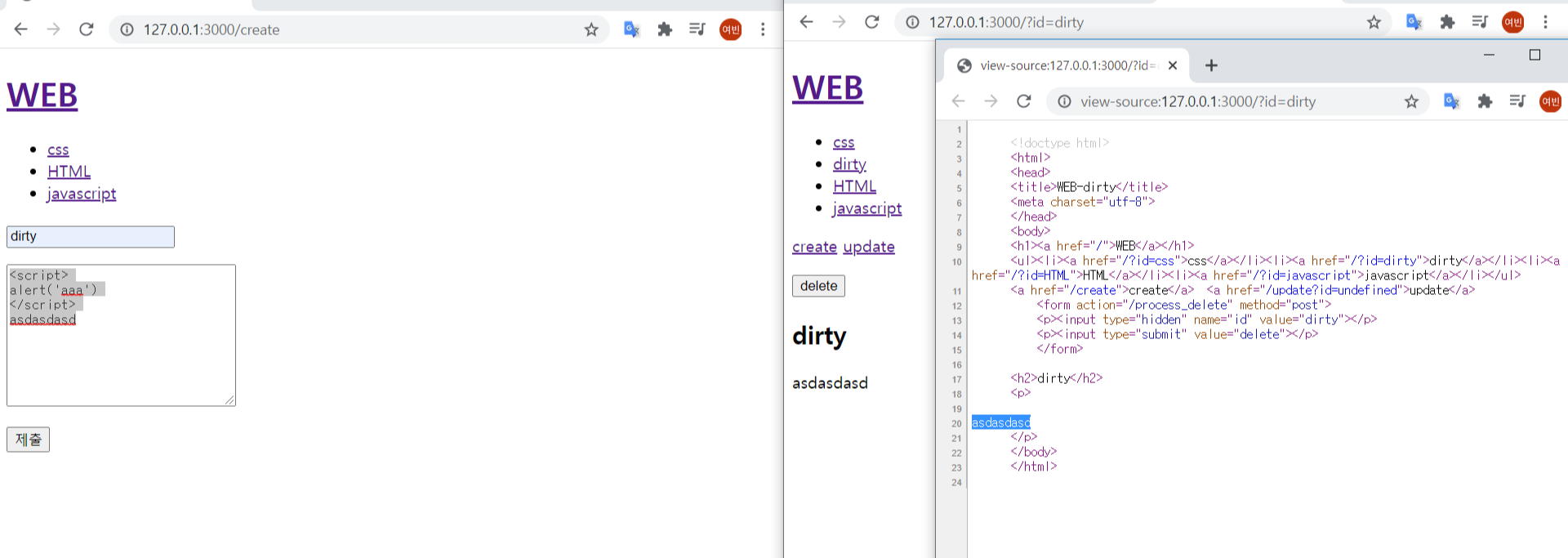Reload the view-source page
1568x558 pixels.
1023,101
